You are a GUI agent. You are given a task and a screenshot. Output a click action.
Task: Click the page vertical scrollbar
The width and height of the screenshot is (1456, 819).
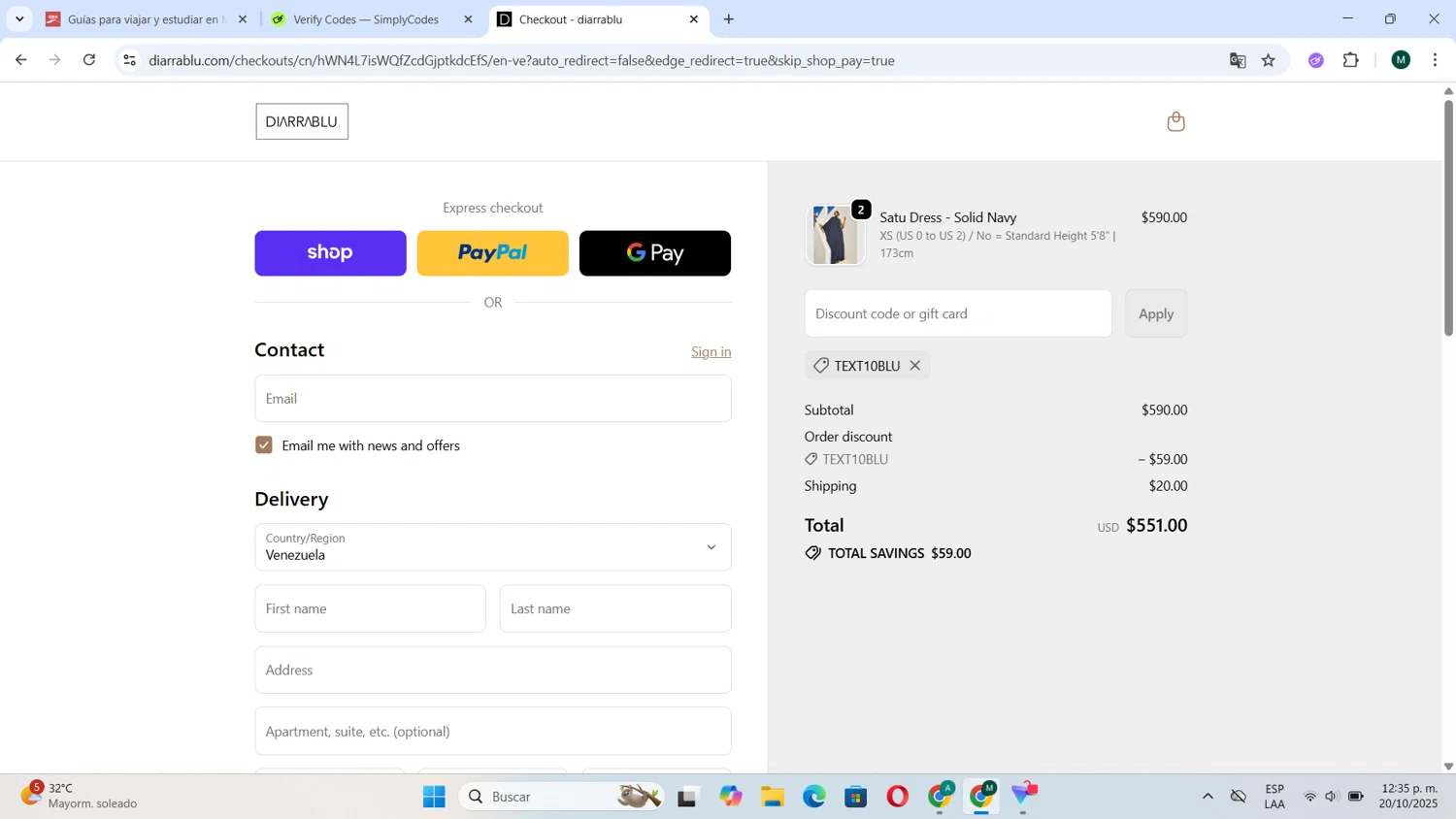click(1448, 219)
